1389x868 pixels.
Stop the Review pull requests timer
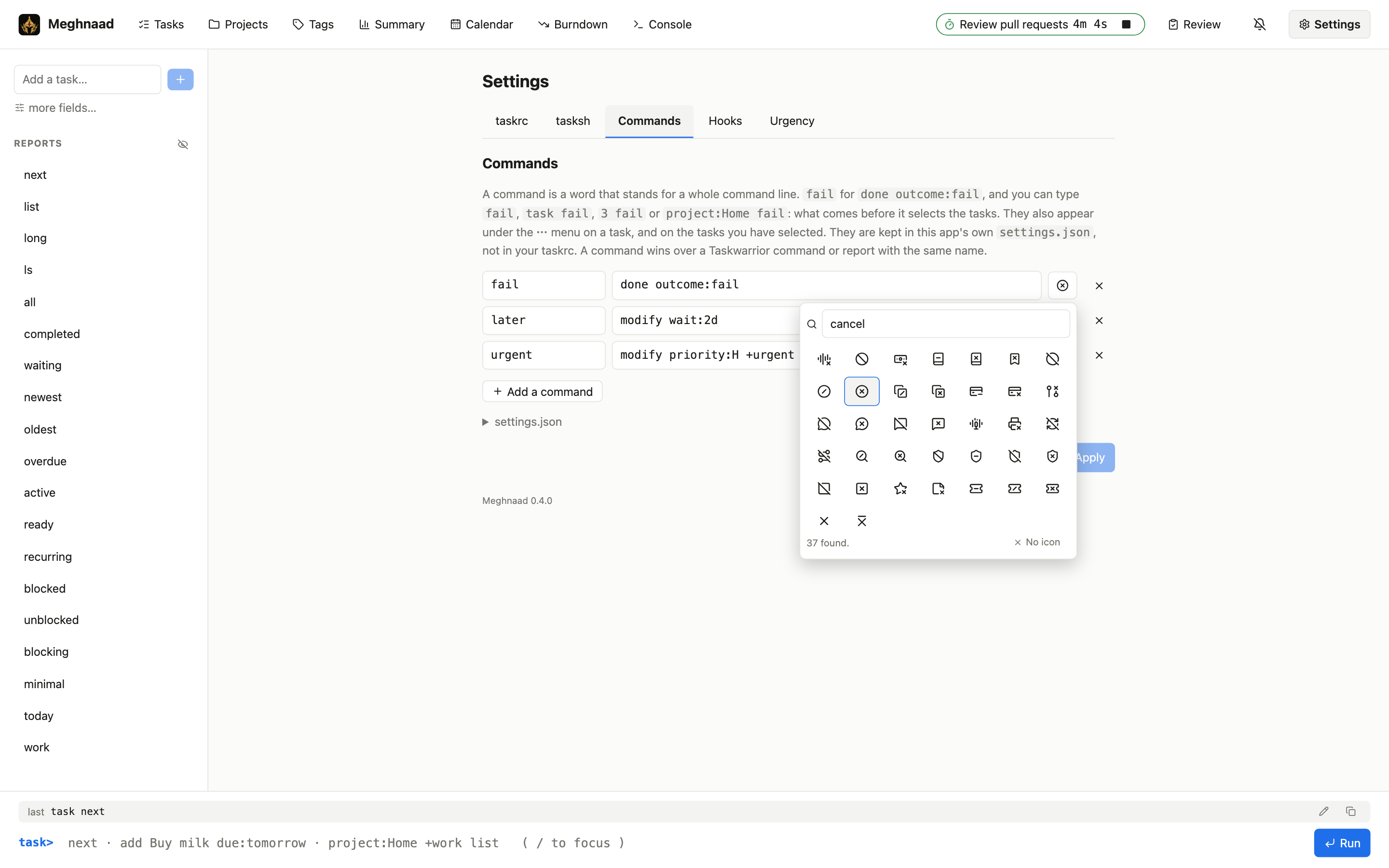(1126, 24)
